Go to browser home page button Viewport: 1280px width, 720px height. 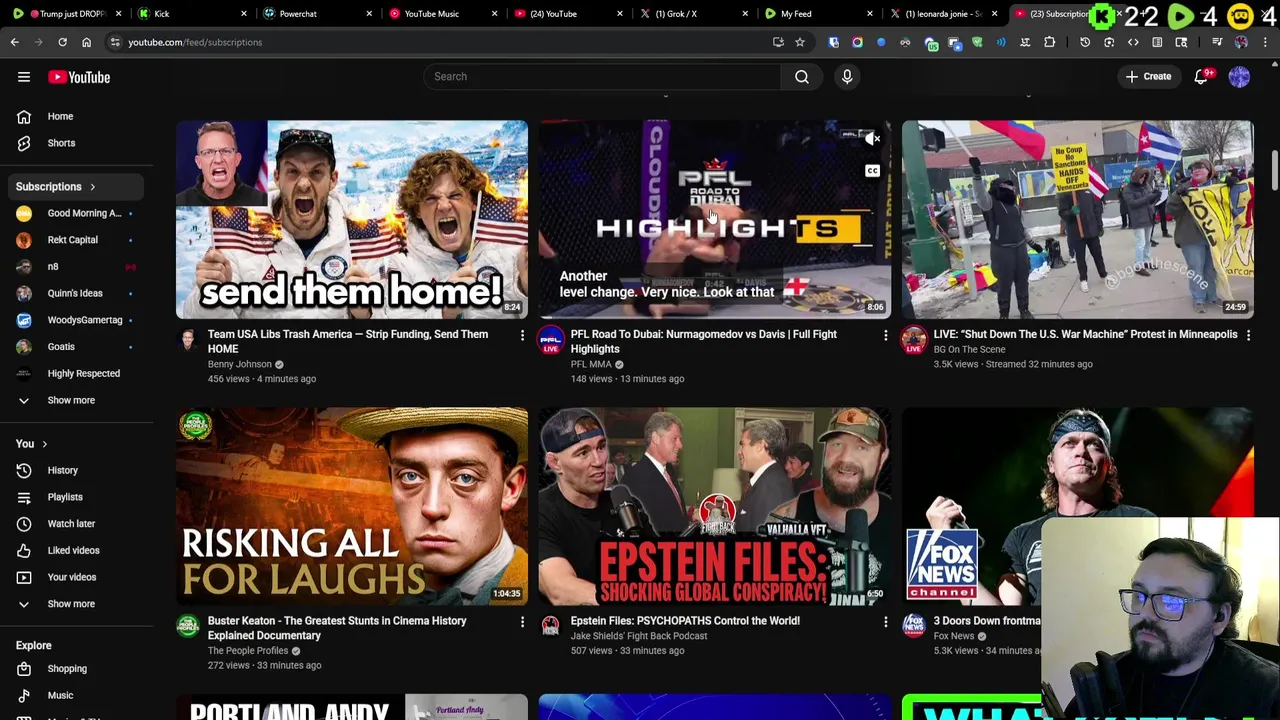[x=86, y=42]
